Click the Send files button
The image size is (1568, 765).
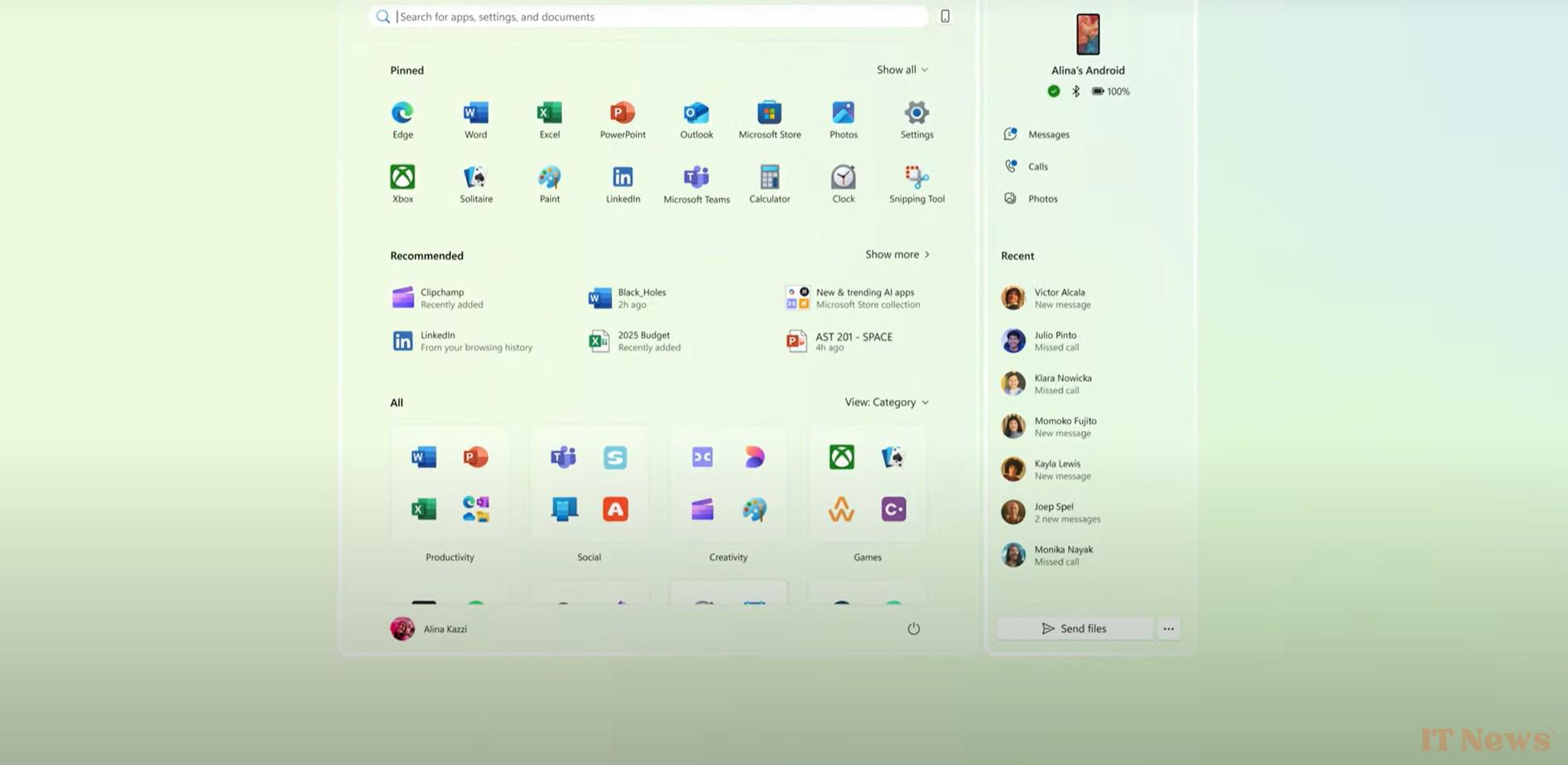pos(1074,628)
